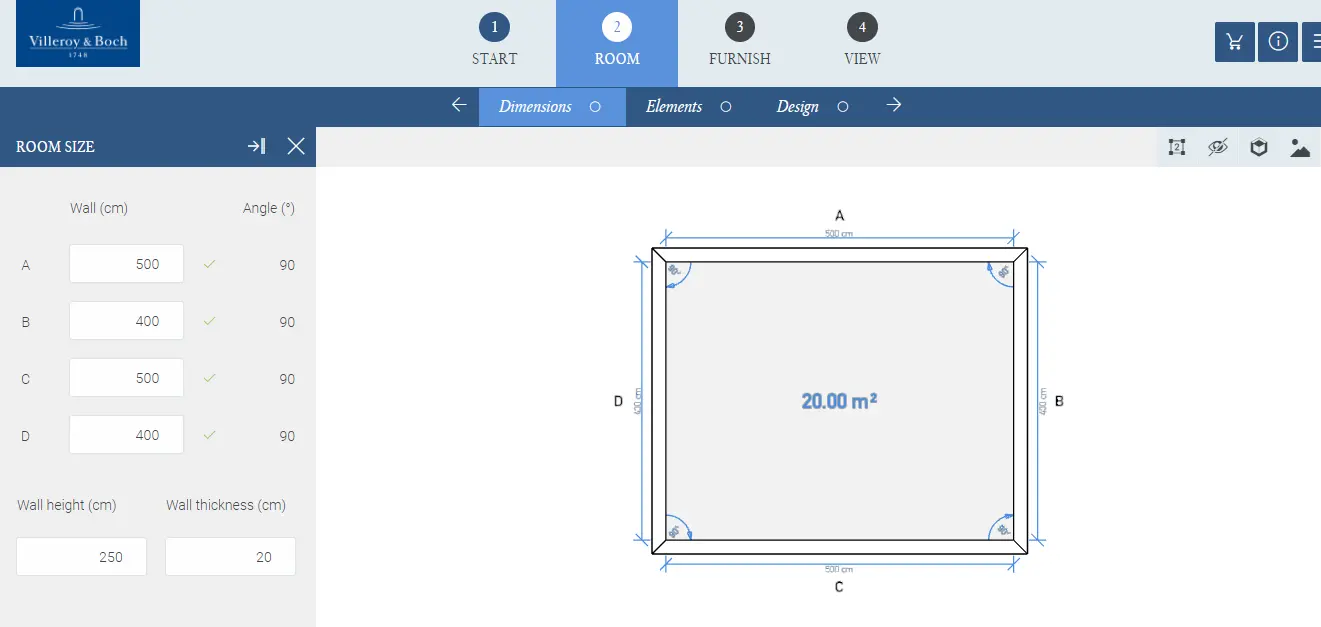The height and width of the screenshot is (627, 1321).
Task: Focus the Wall height input
Action: click(82, 557)
